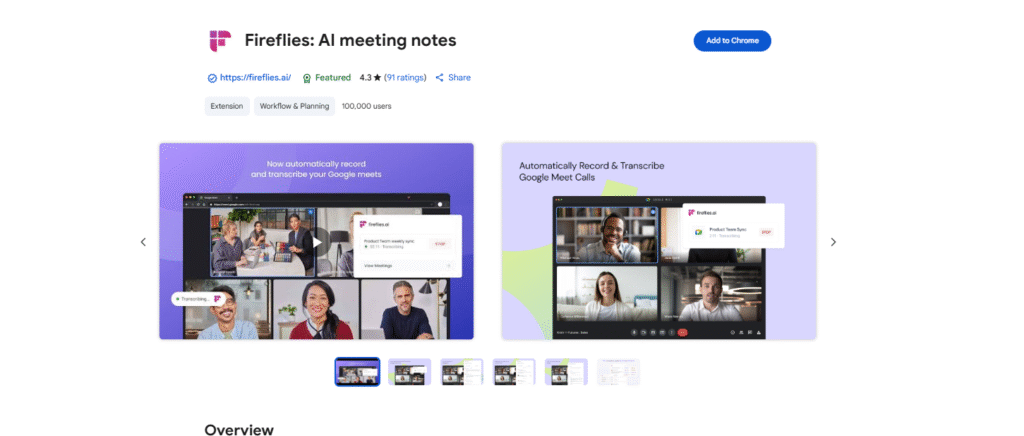The width and height of the screenshot is (1024, 436).
Task: Open the 91 ratings link
Action: [x=404, y=78]
